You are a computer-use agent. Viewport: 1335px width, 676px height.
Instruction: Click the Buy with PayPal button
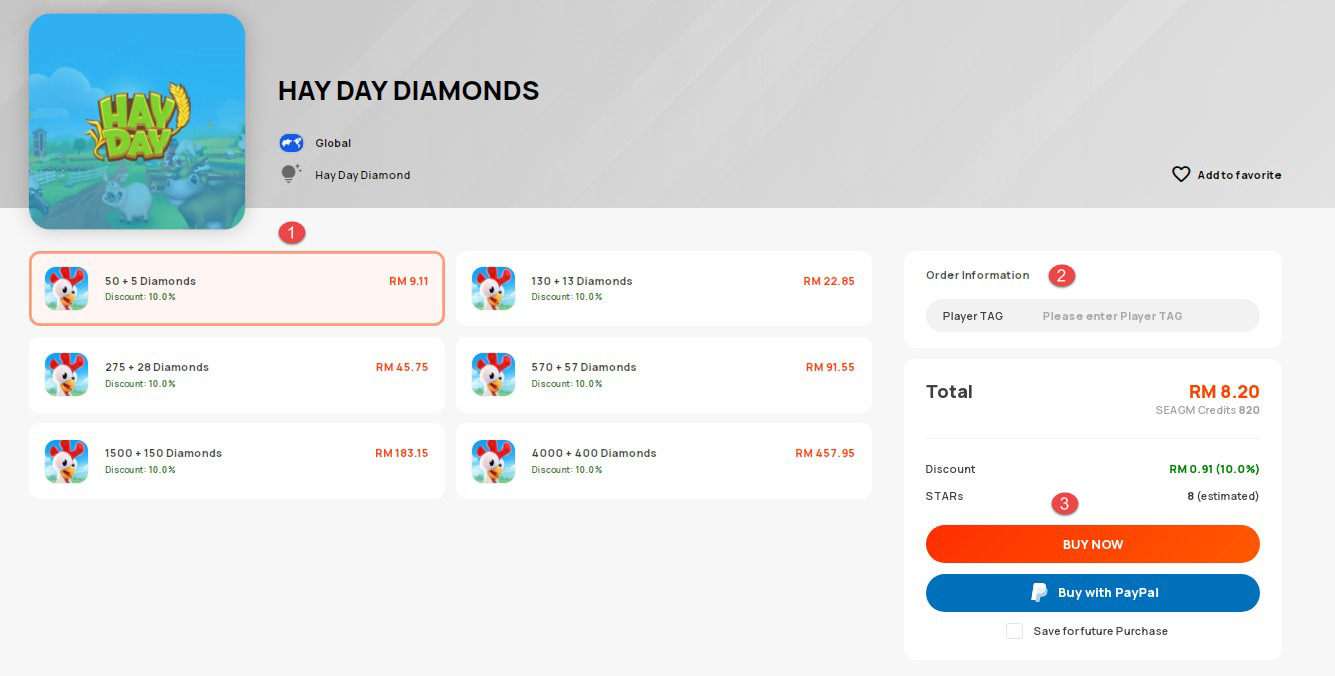pyautogui.click(x=1093, y=593)
